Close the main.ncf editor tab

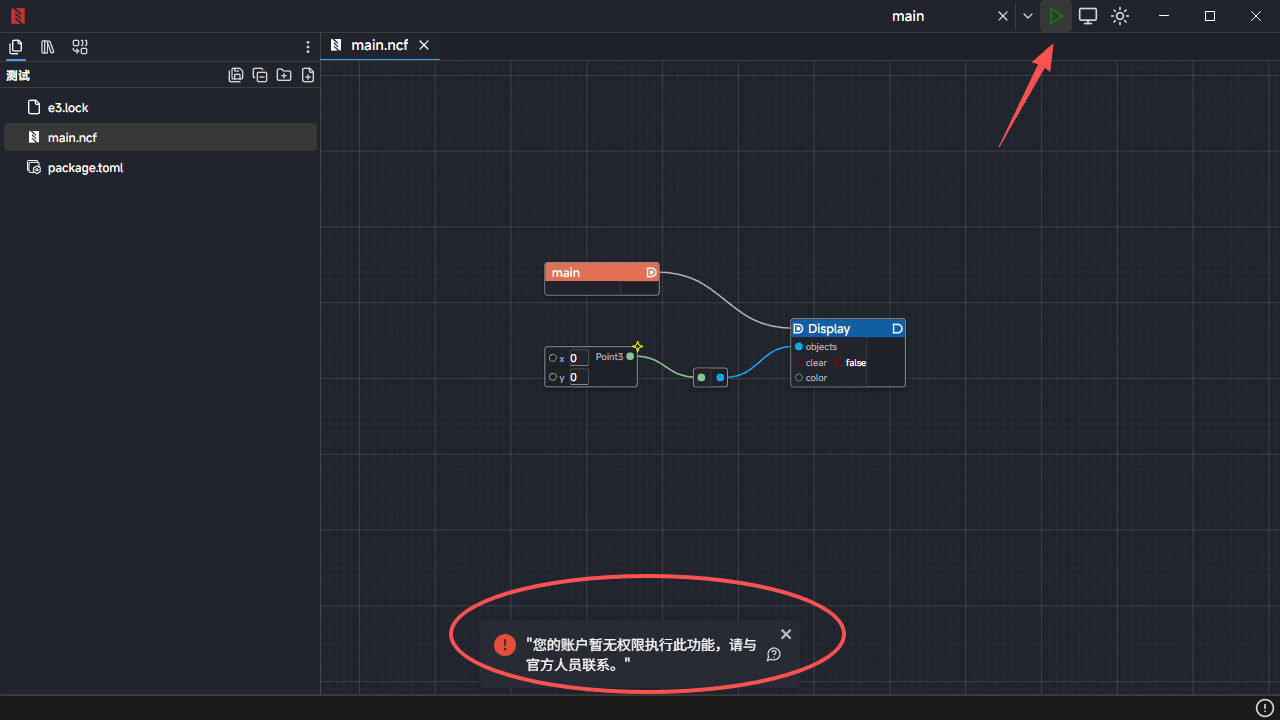[x=424, y=45]
